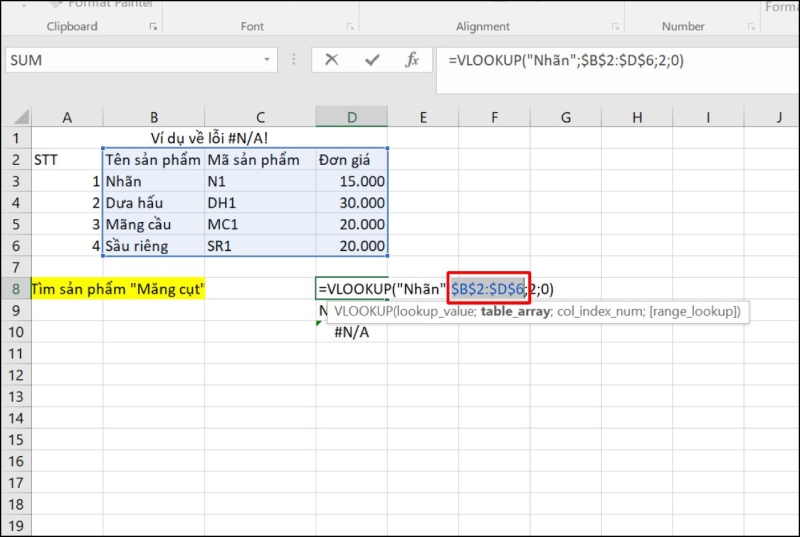The image size is (800, 537).
Task: Click the cell with product code SR1
Action: pyautogui.click(x=259, y=246)
